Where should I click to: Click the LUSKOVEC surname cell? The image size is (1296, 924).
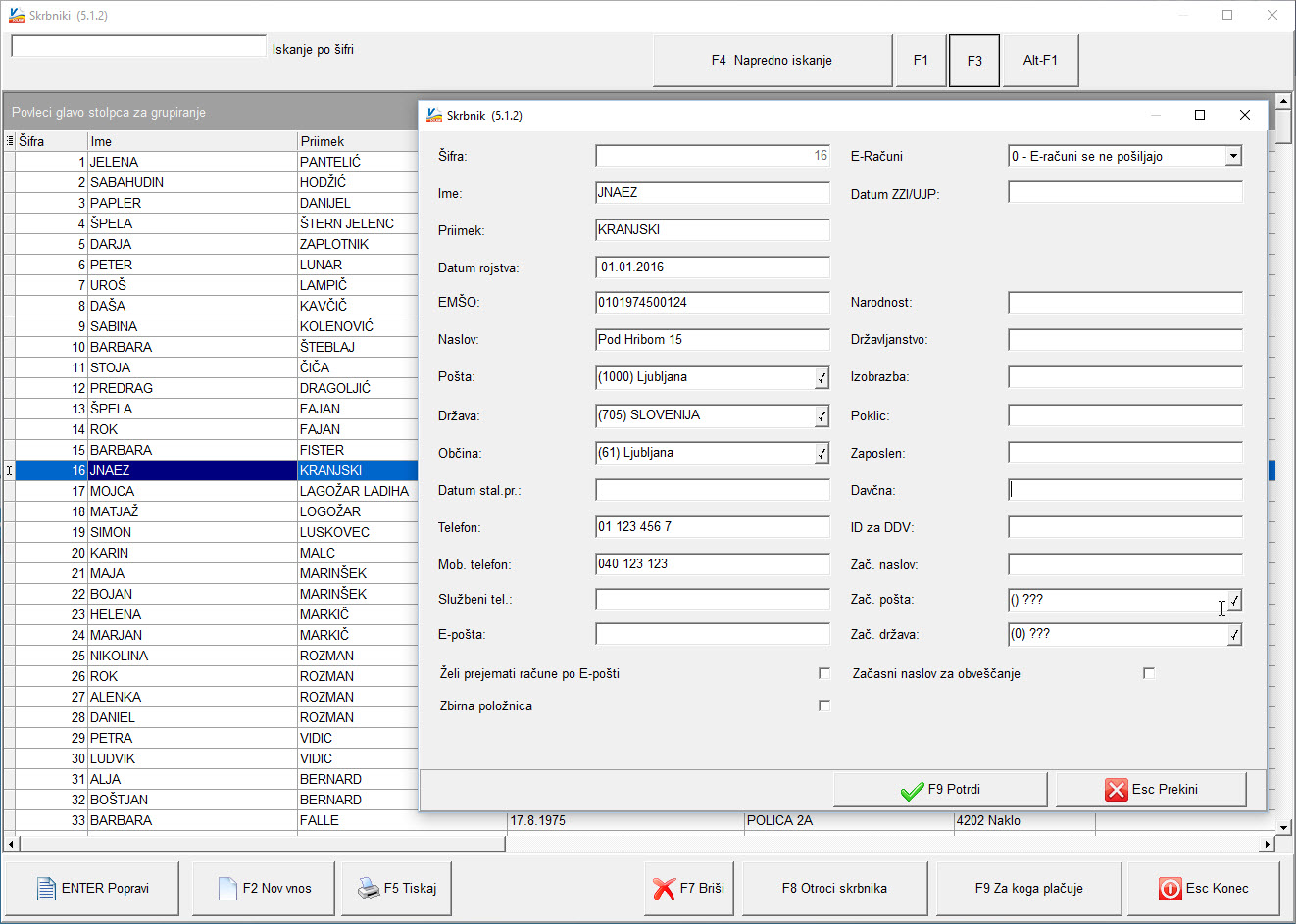pos(358,532)
